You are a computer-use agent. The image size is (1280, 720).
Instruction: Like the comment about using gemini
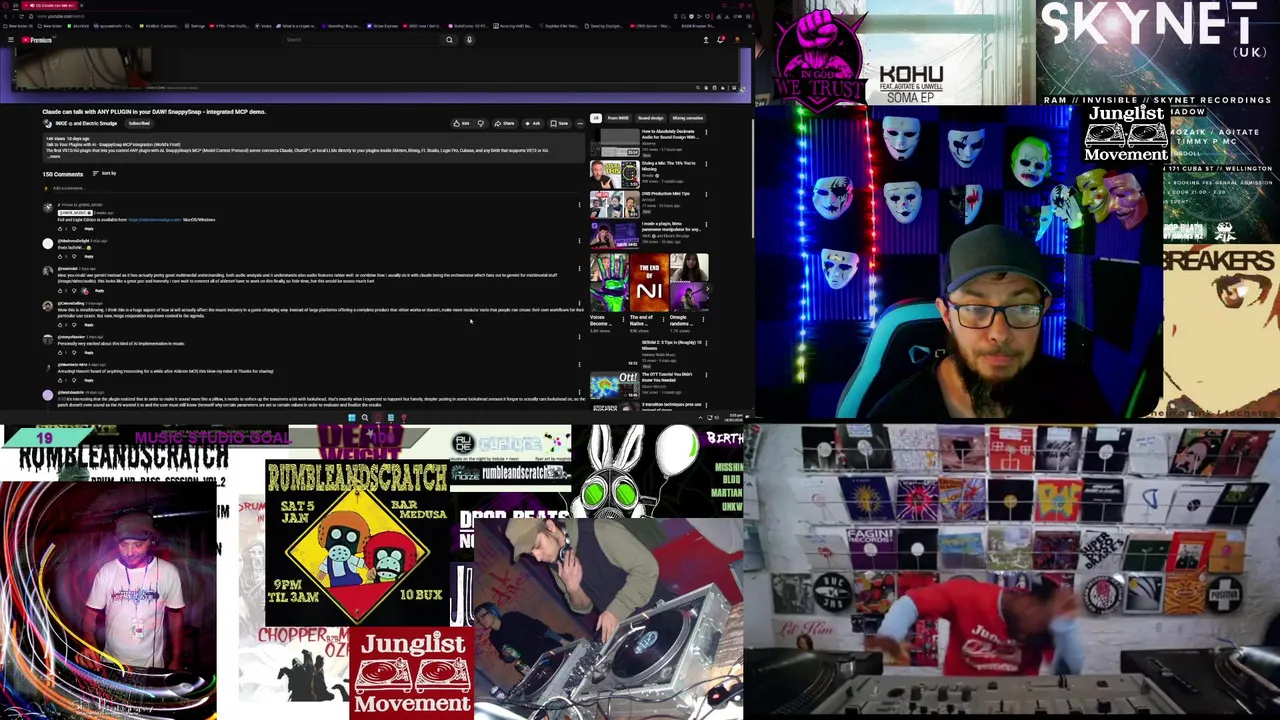[60, 291]
